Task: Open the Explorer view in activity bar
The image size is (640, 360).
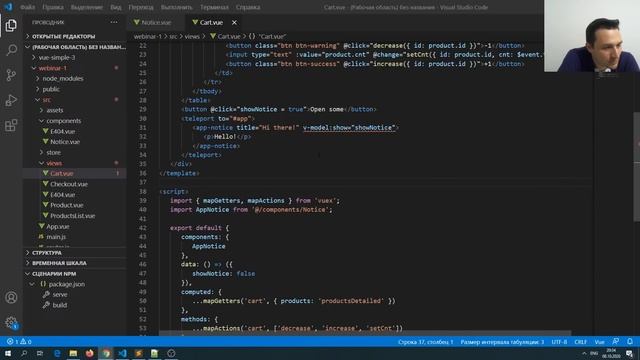Action: pos(11,25)
